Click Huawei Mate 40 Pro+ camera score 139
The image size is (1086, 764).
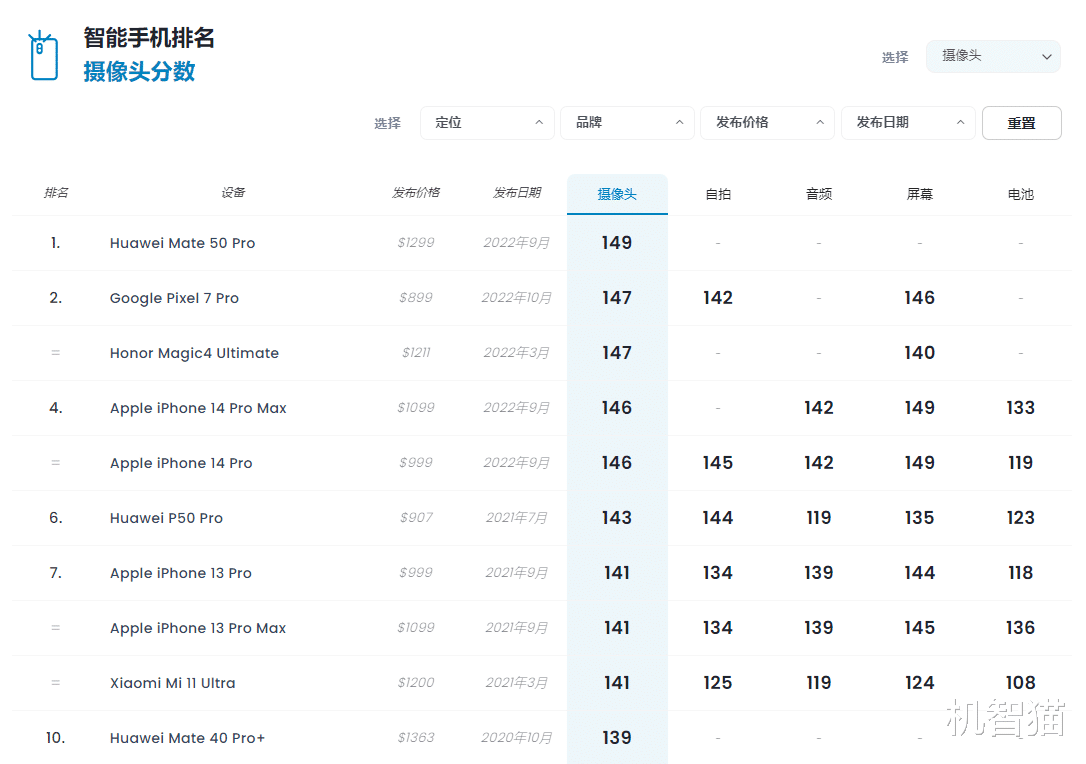coord(616,738)
